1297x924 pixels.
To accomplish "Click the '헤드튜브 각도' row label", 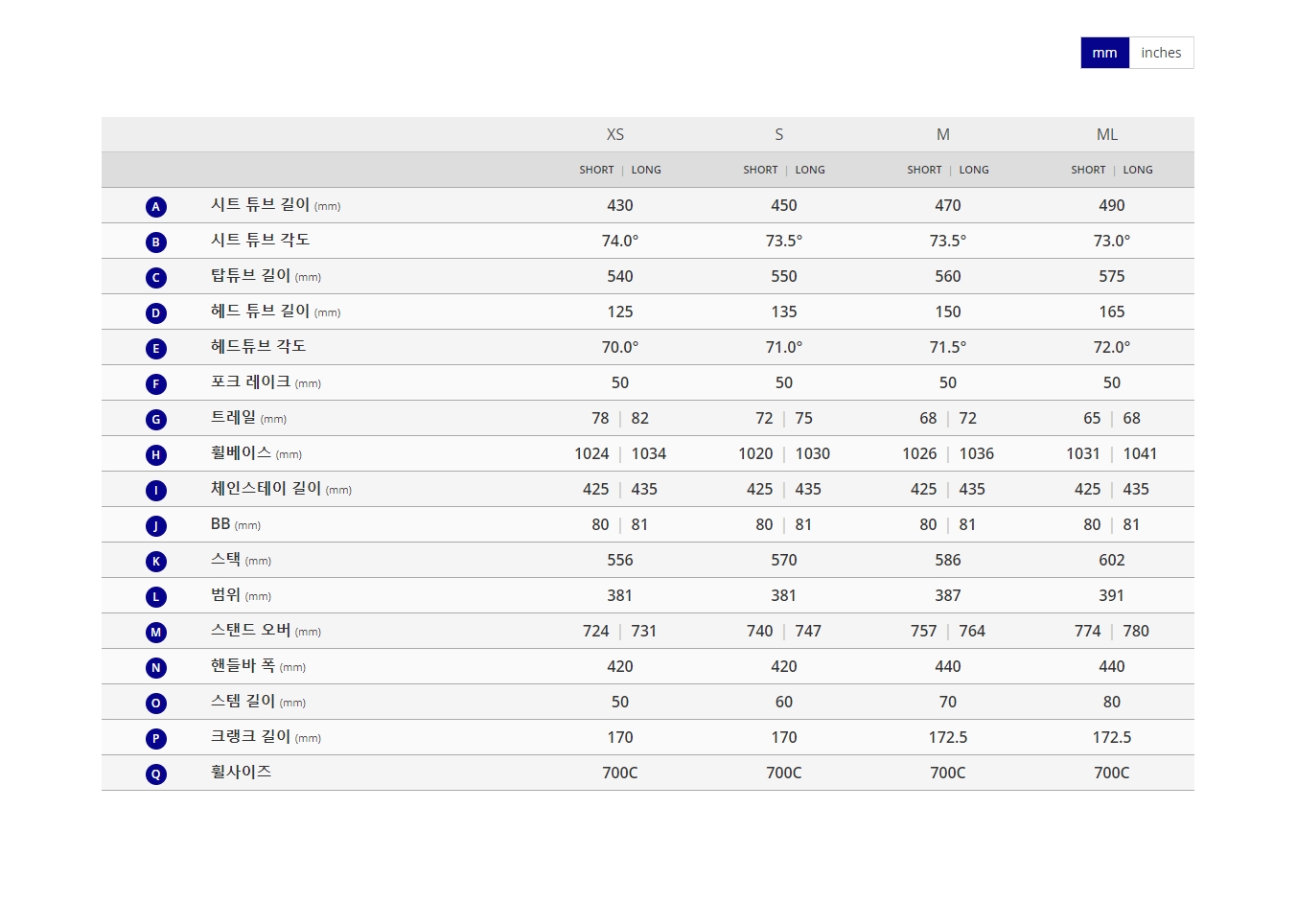I will [258, 346].
